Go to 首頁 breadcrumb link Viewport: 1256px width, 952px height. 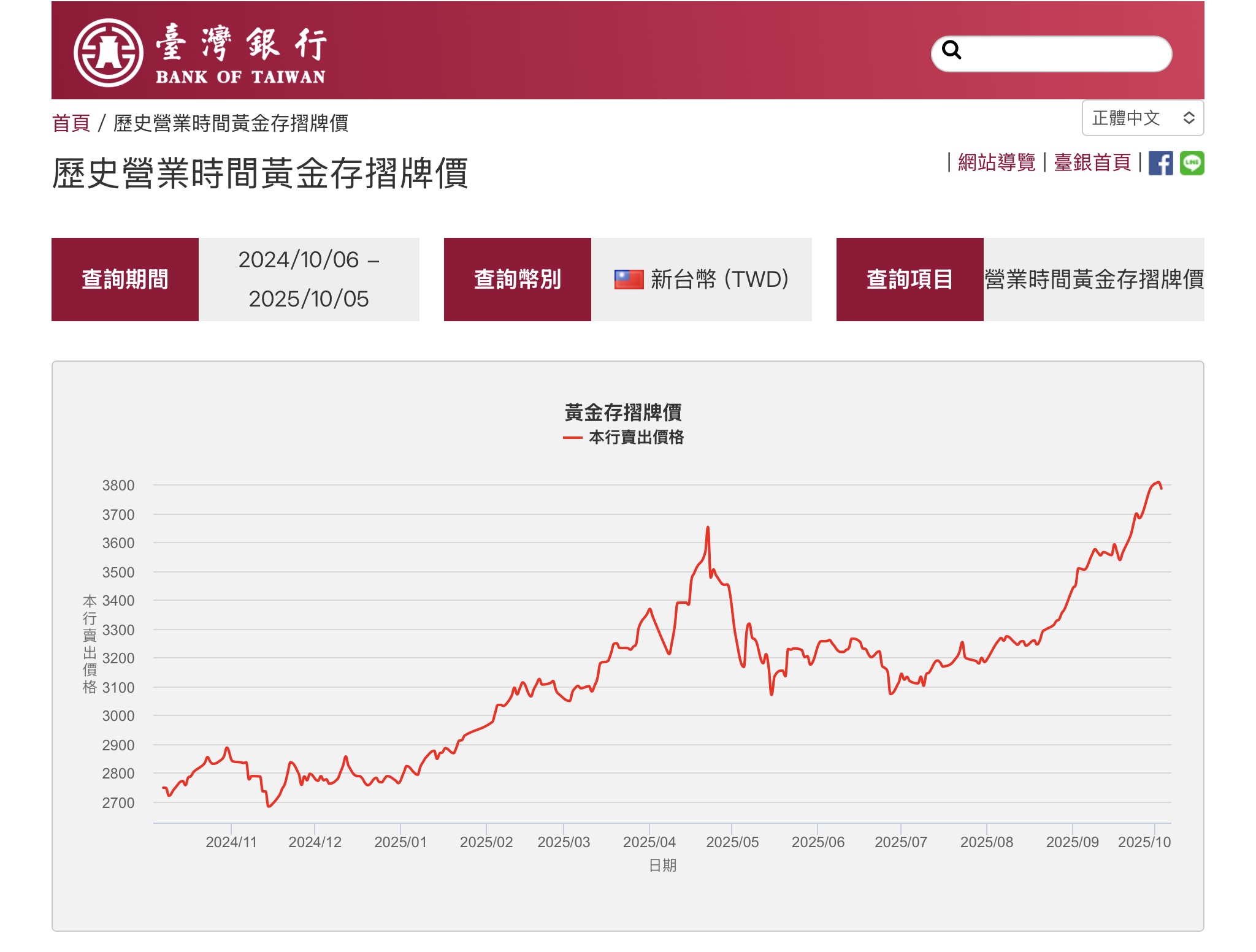[x=71, y=123]
